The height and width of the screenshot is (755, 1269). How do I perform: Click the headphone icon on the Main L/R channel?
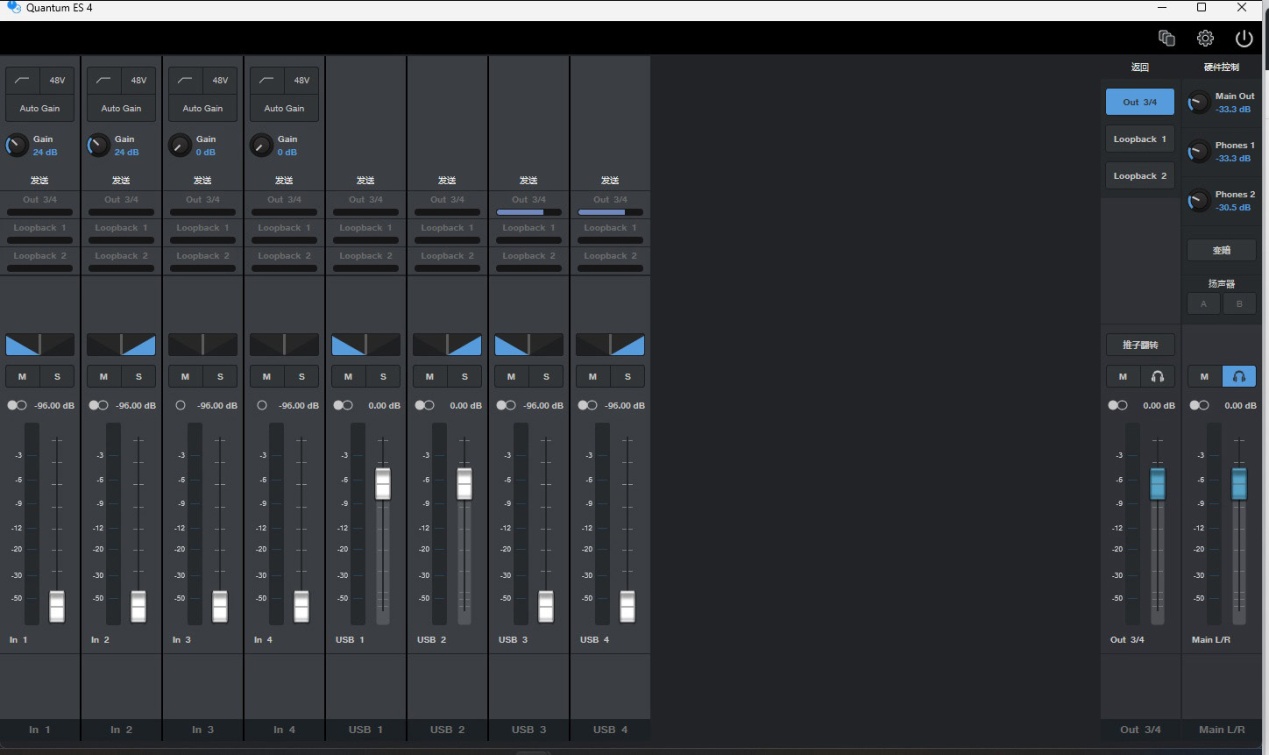click(1239, 377)
